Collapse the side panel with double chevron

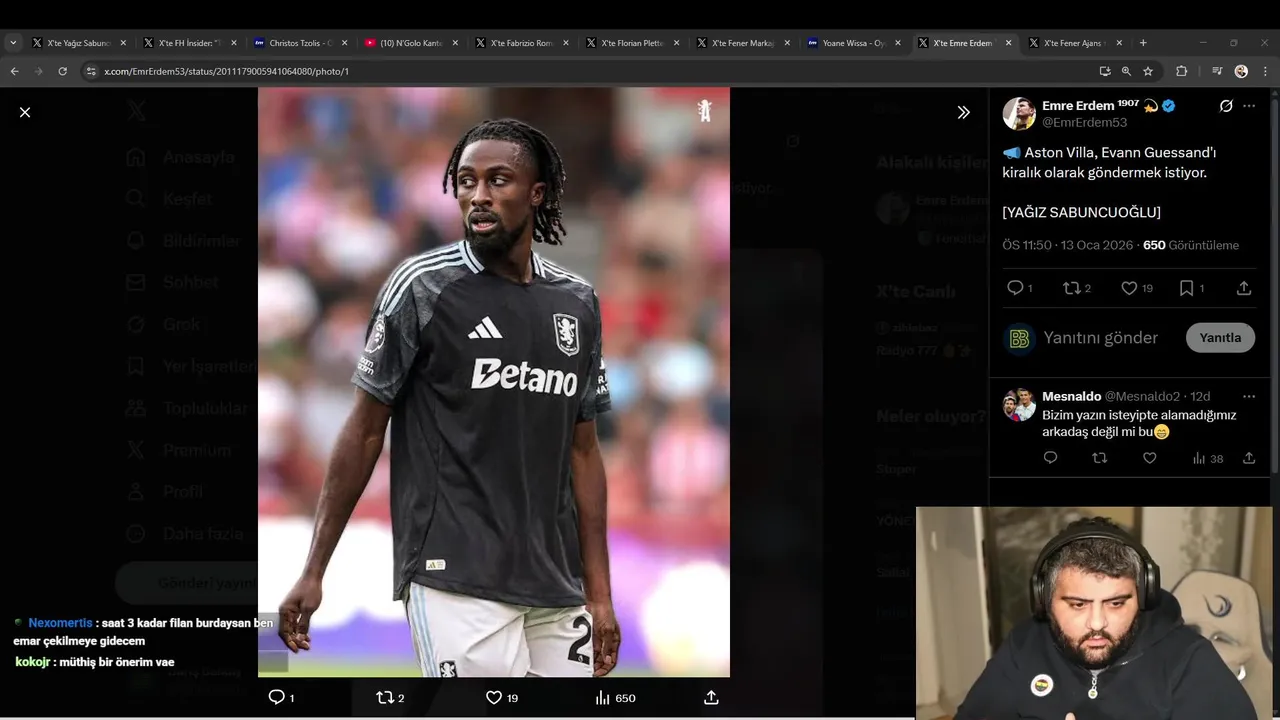click(963, 112)
